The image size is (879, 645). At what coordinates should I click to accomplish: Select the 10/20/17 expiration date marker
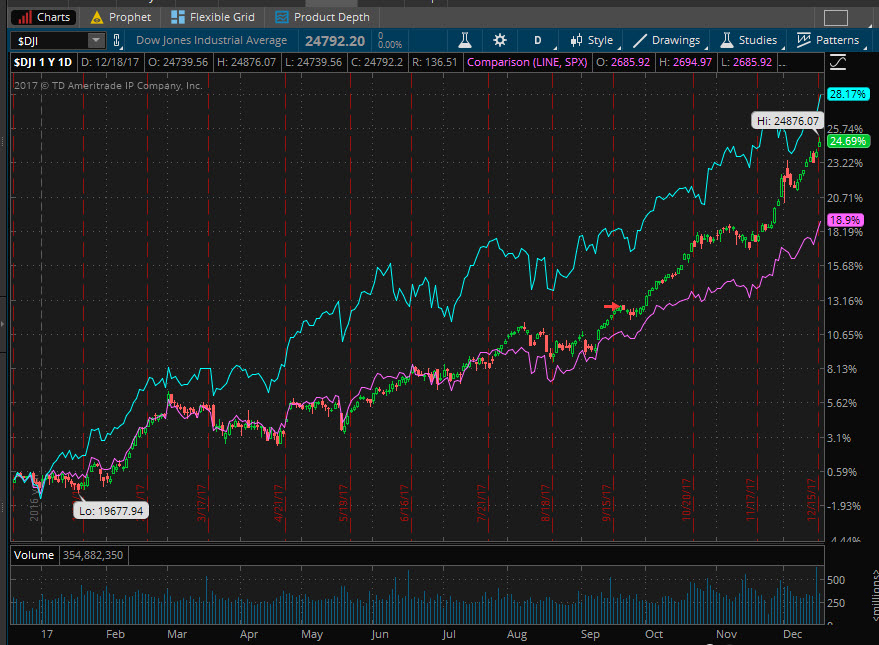[686, 499]
